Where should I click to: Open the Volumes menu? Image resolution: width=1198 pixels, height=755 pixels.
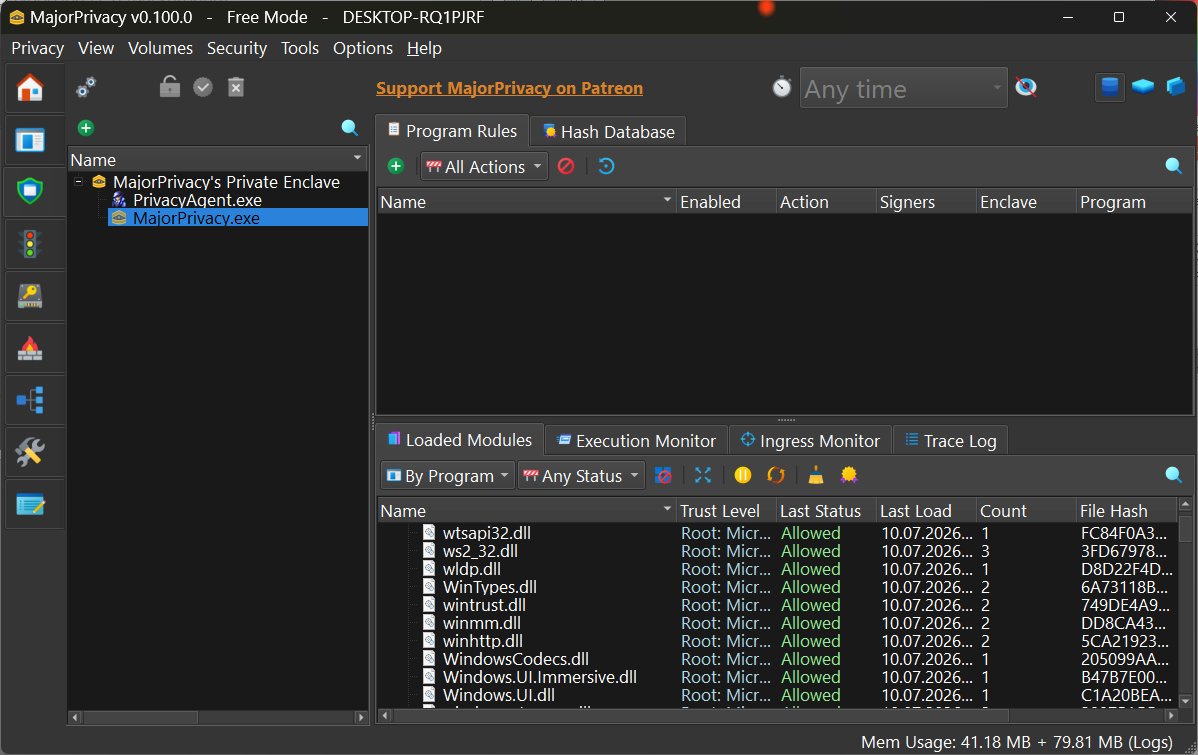[x=160, y=48]
